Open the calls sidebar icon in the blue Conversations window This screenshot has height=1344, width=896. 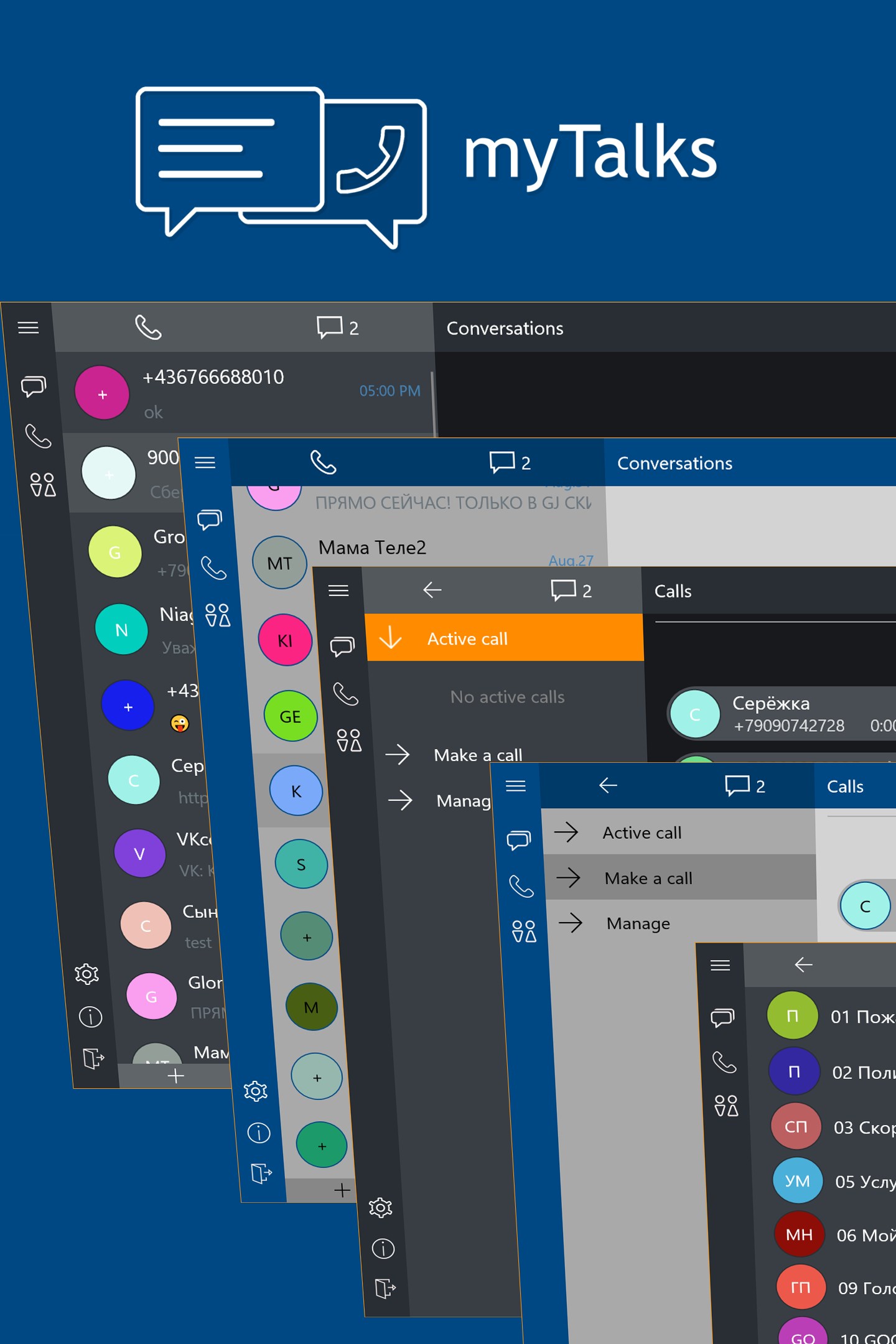(214, 567)
